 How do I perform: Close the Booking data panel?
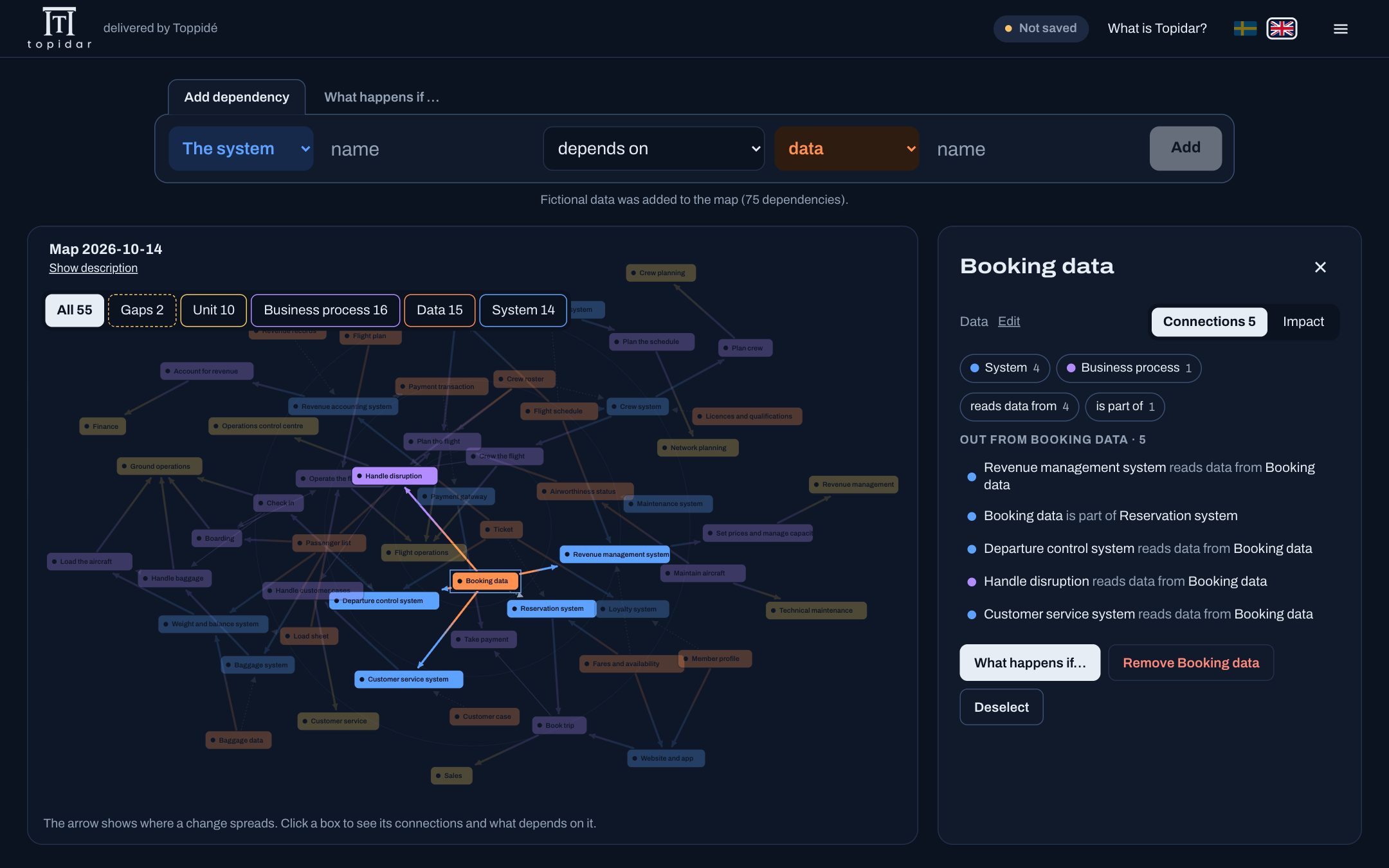pos(1320,267)
